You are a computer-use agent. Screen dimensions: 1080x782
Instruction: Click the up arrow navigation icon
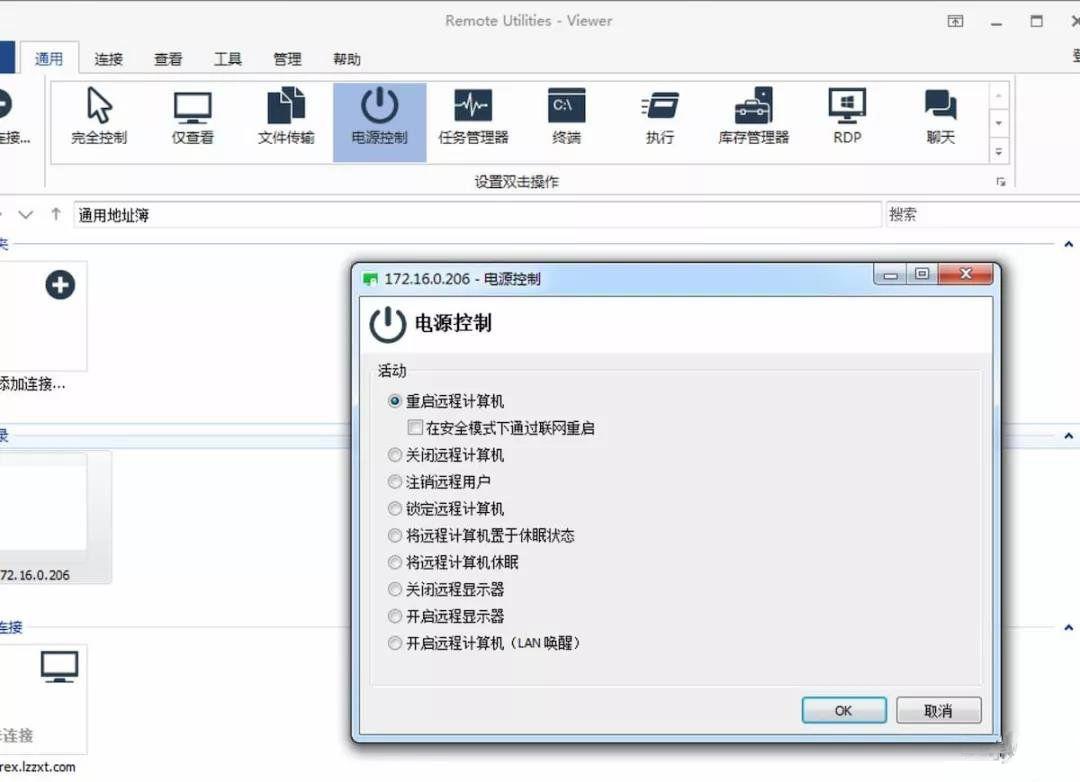56,214
